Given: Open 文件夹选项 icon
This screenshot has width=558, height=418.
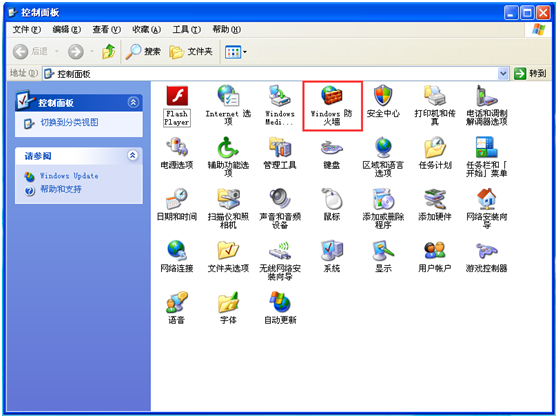Looking at the screenshot, I should click(228, 256).
